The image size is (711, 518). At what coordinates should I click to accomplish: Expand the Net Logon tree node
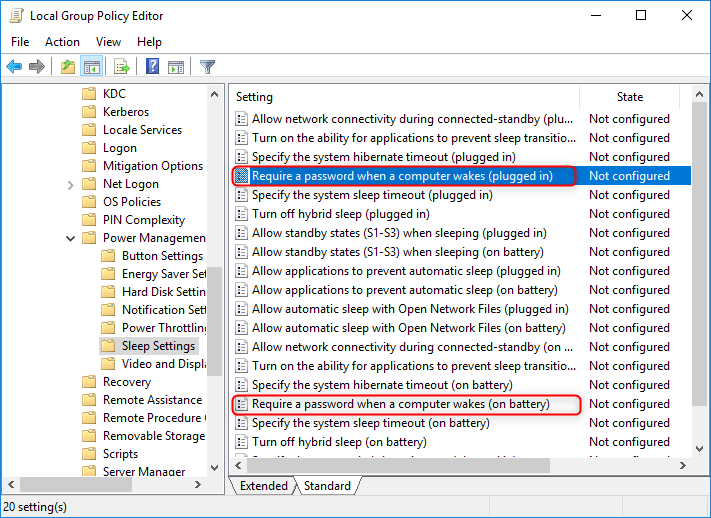tap(70, 184)
